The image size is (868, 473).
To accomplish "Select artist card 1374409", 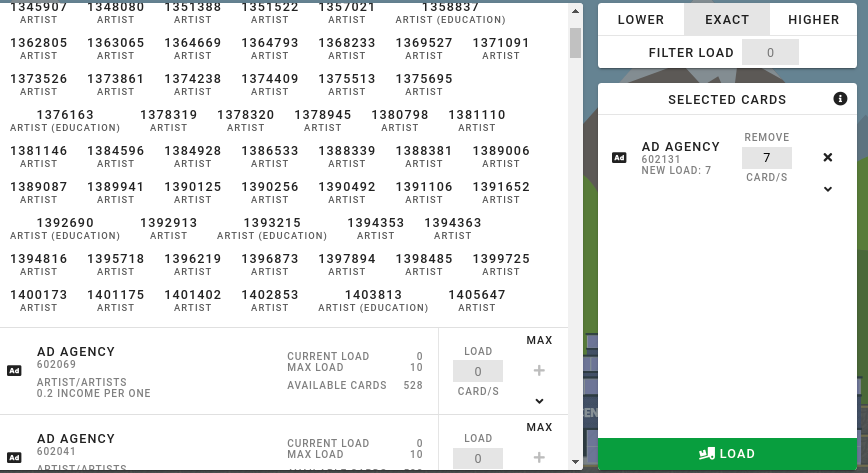I will [x=270, y=84].
